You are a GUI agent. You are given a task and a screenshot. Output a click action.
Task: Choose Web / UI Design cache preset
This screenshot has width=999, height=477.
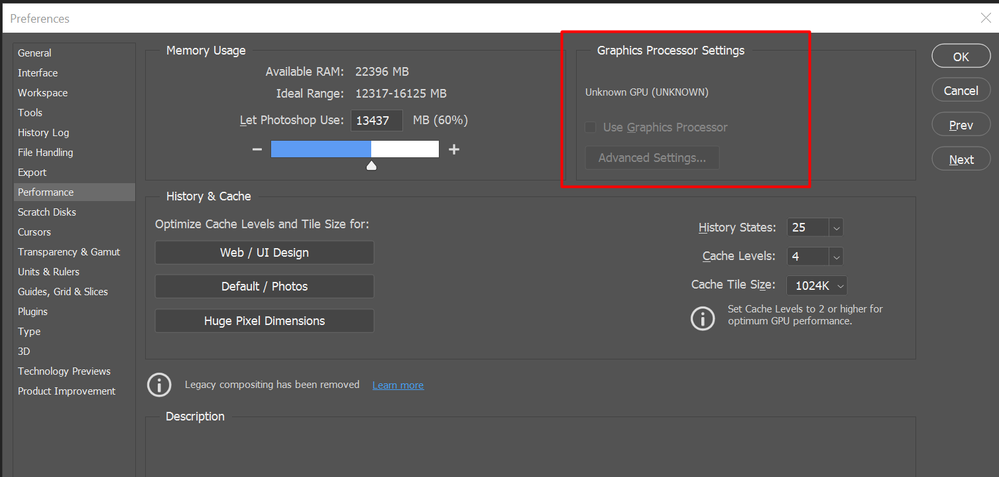click(264, 252)
